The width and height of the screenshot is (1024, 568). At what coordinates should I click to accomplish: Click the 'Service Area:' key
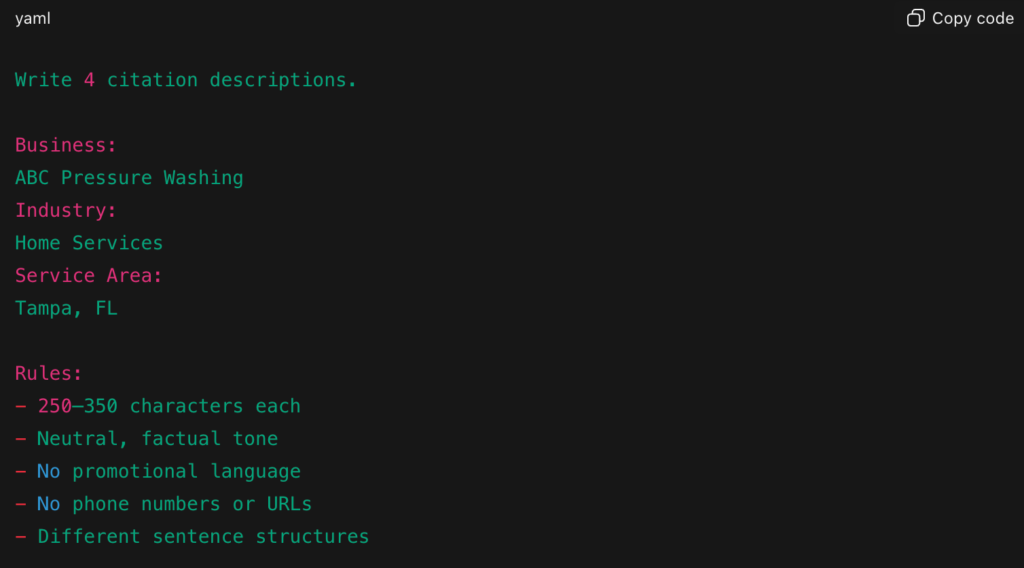point(89,275)
